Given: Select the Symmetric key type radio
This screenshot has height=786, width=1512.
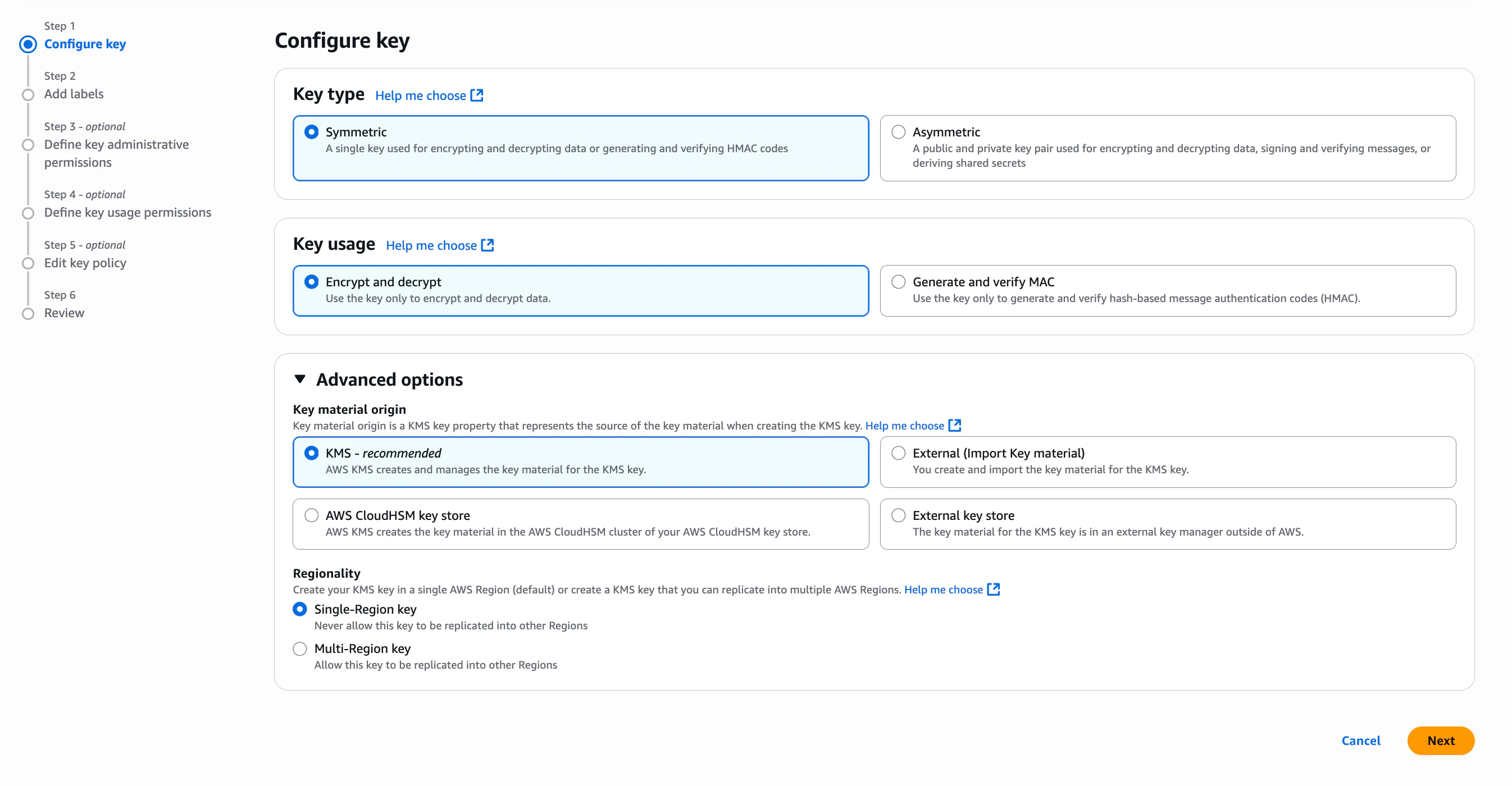Looking at the screenshot, I should click(x=312, y=132).
